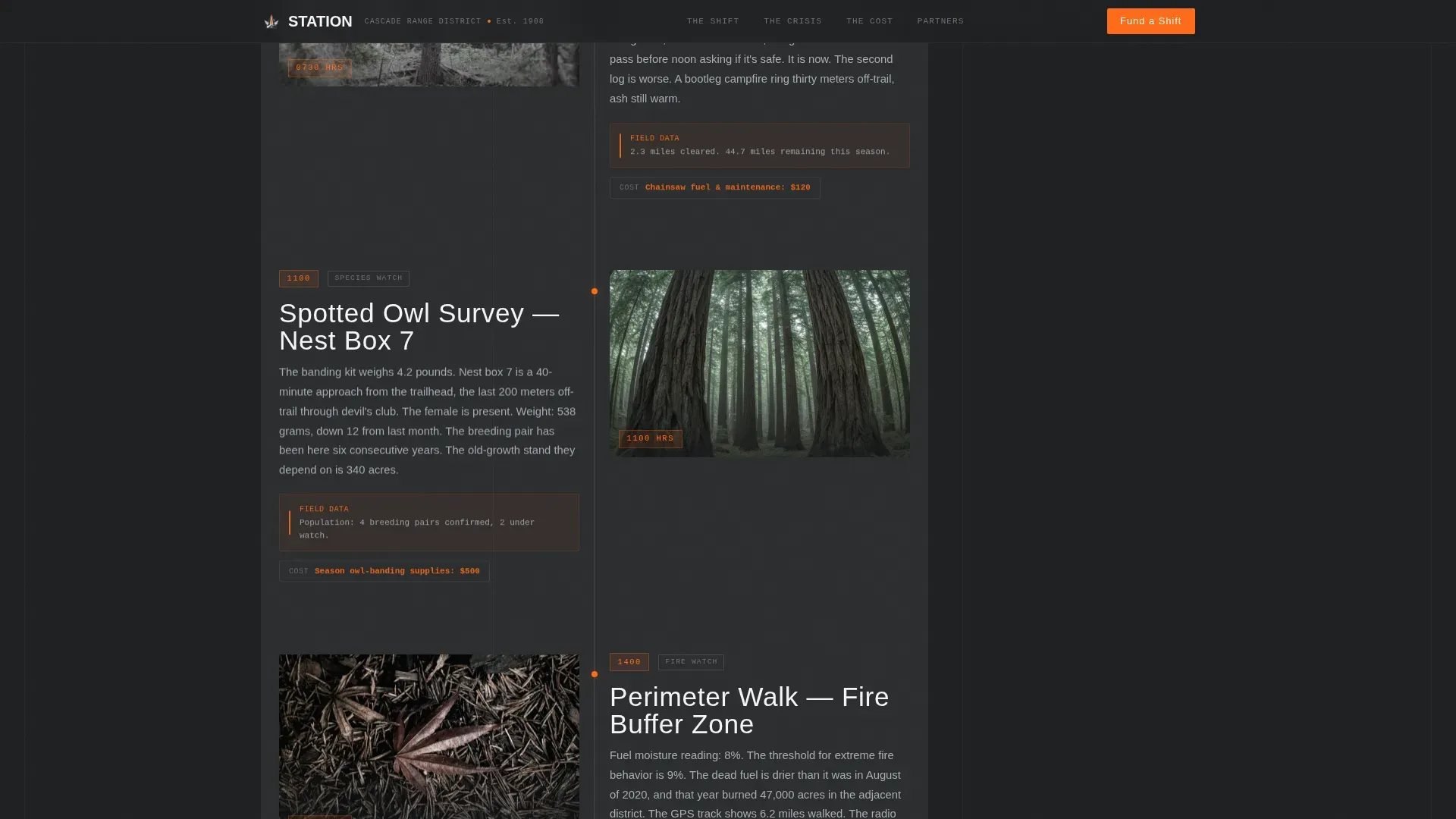1456x819 pixels.
Task: Click the Fund a Shift button
Action: pos(1150,21)
